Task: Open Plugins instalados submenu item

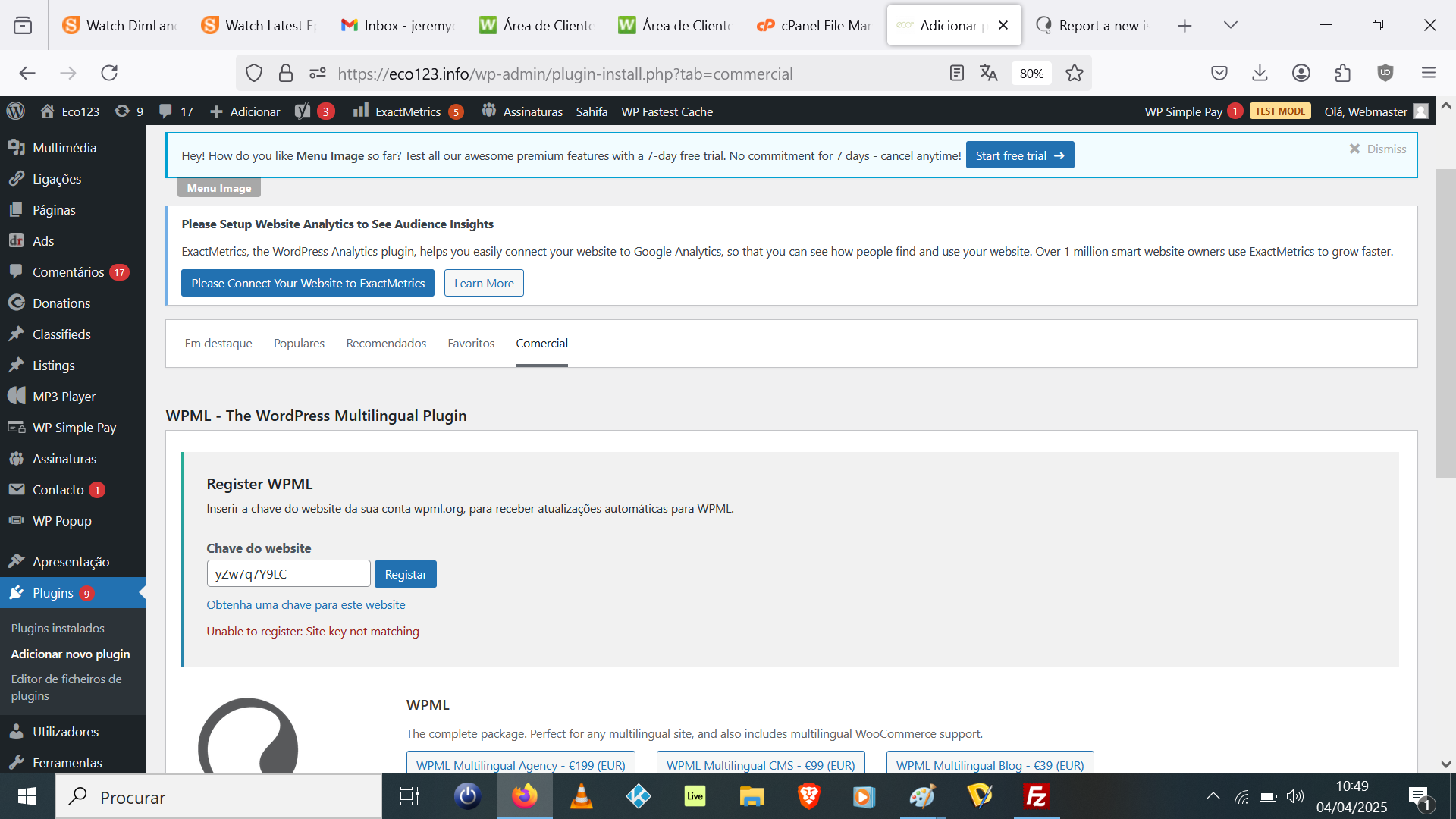Action: click(x=58, y=628)
